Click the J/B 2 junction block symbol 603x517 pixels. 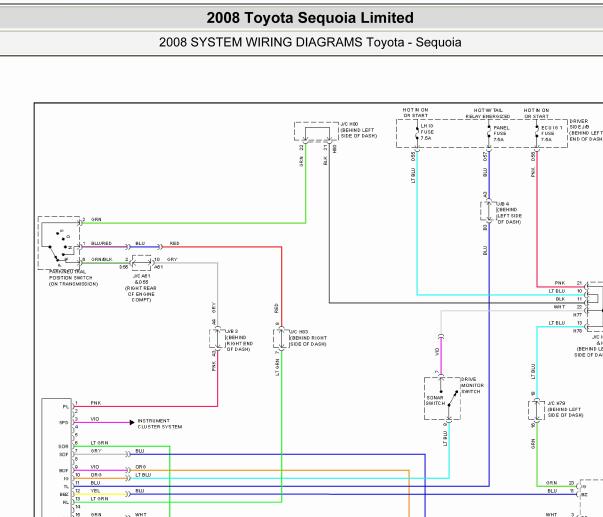coord(217,339)
